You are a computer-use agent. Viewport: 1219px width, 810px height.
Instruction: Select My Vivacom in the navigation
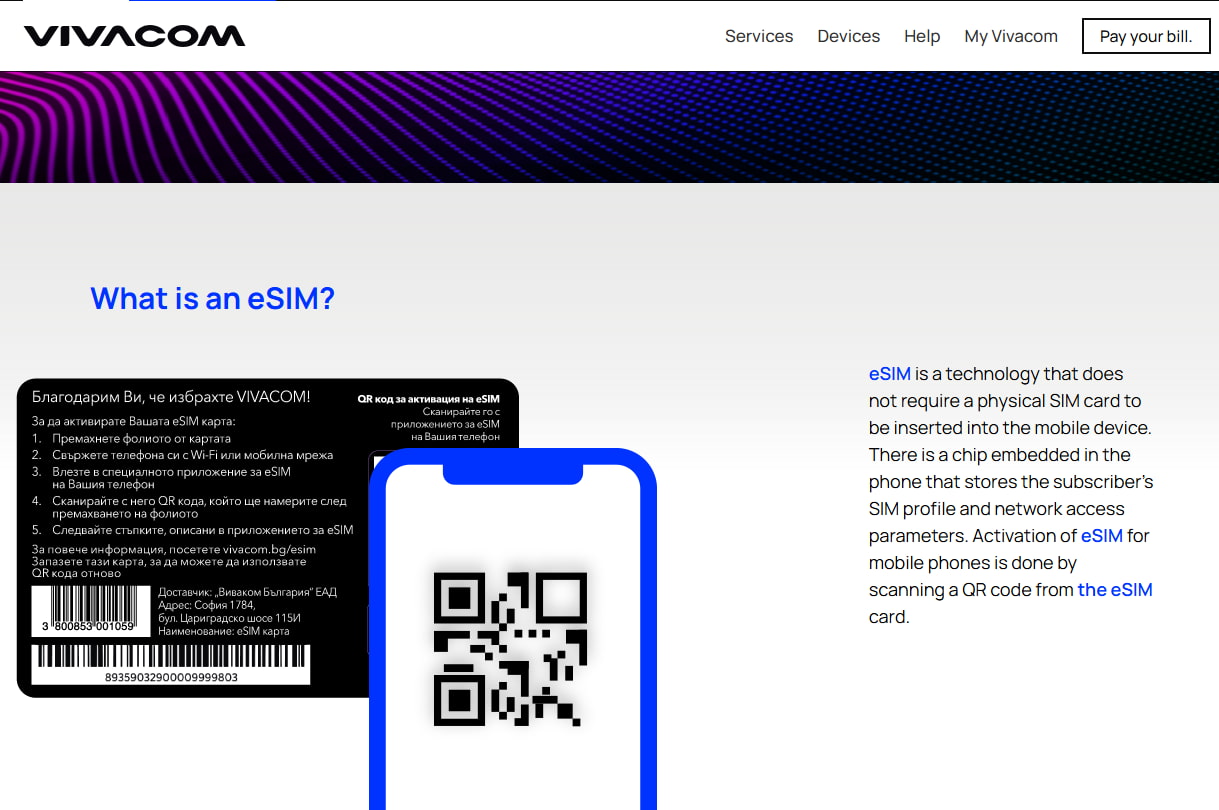click(1010, 36)
